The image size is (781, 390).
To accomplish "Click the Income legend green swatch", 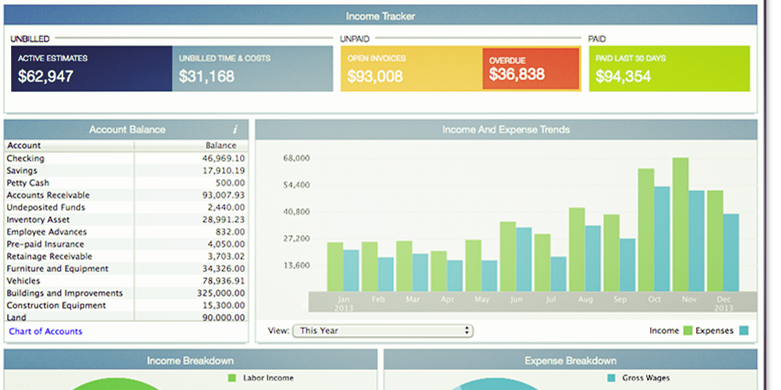I will coord(688,331).
